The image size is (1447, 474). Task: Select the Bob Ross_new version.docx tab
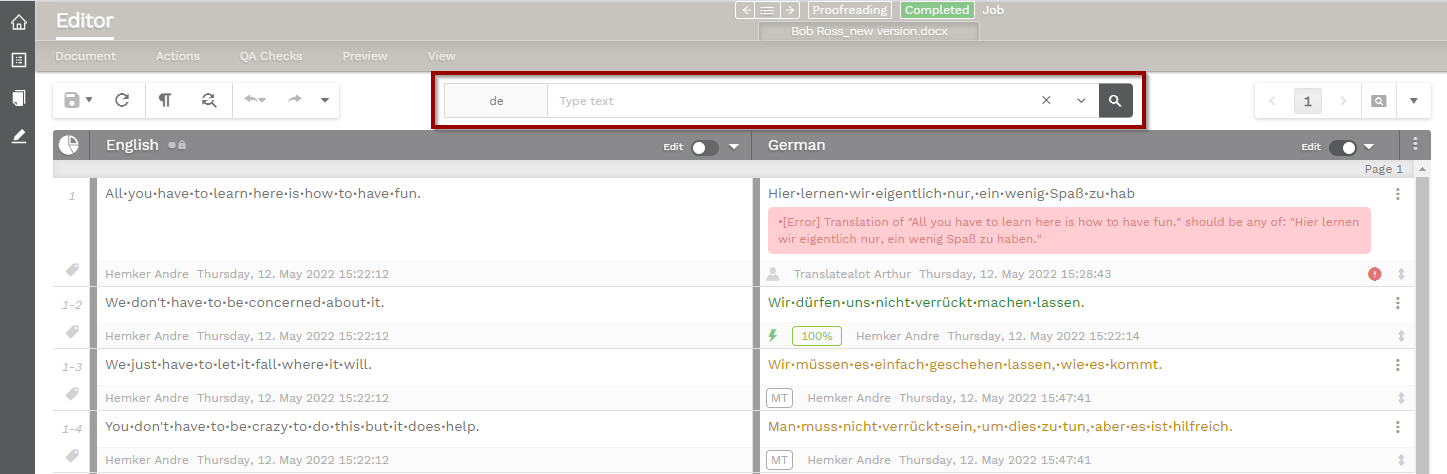coord(869,31)
